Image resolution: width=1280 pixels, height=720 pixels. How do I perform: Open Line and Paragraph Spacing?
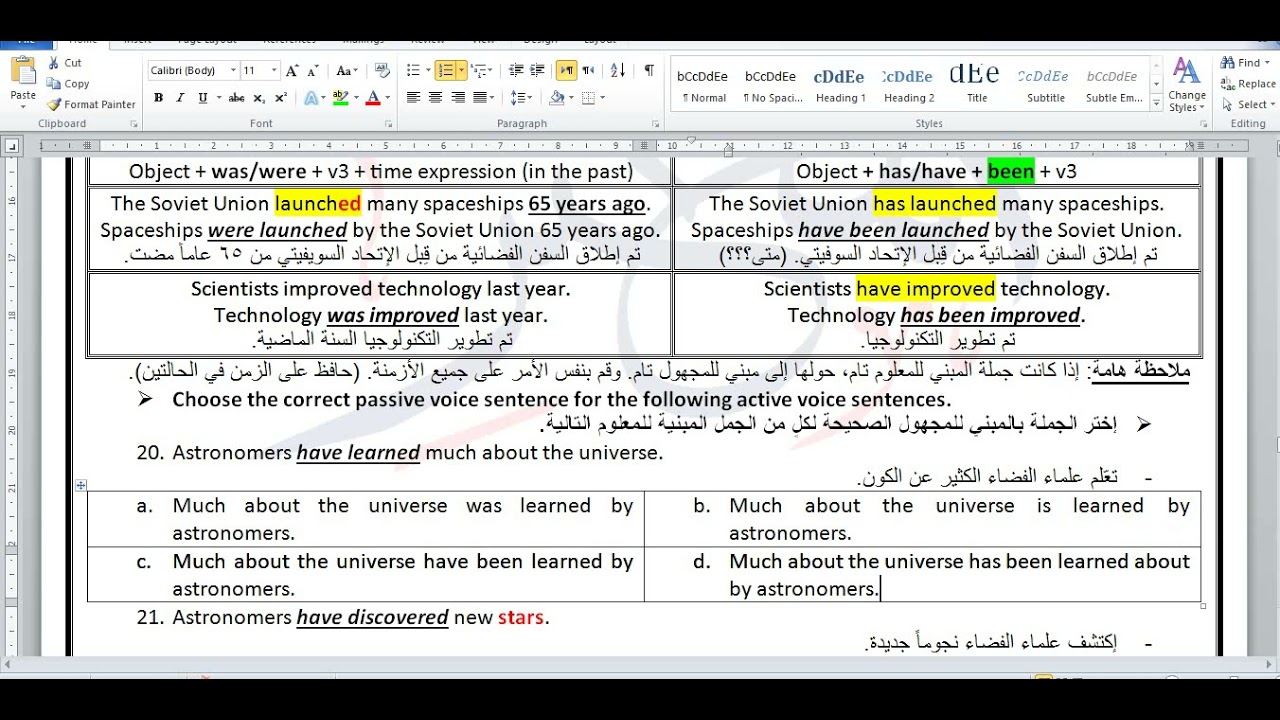point(520,98)
